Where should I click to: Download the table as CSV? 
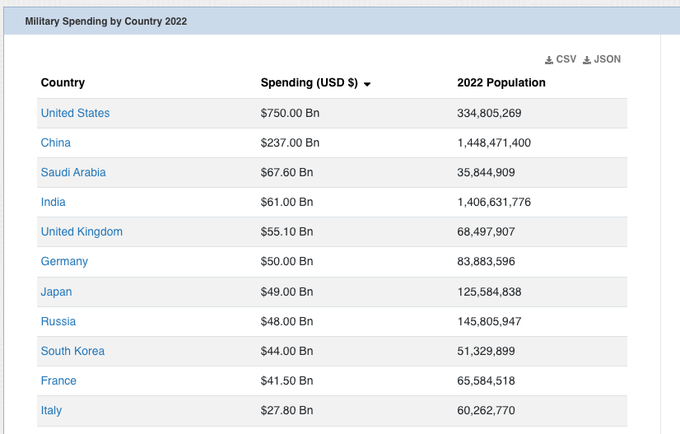click(560, 59)
